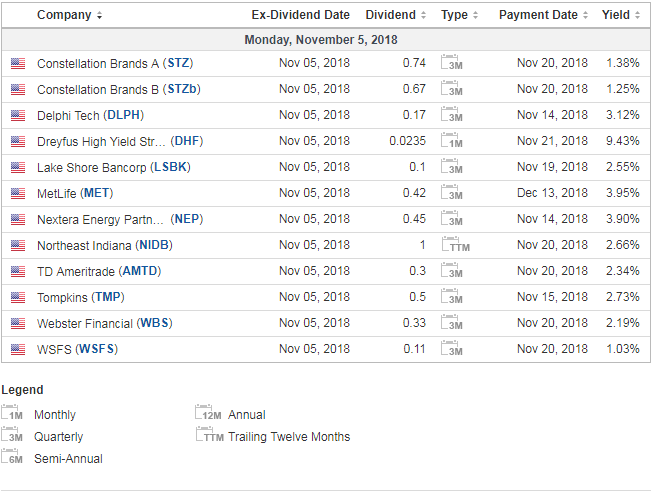Open the Webster Financial WBS link
This screenshot has width=653, height=493.
[x=155, y=323]
